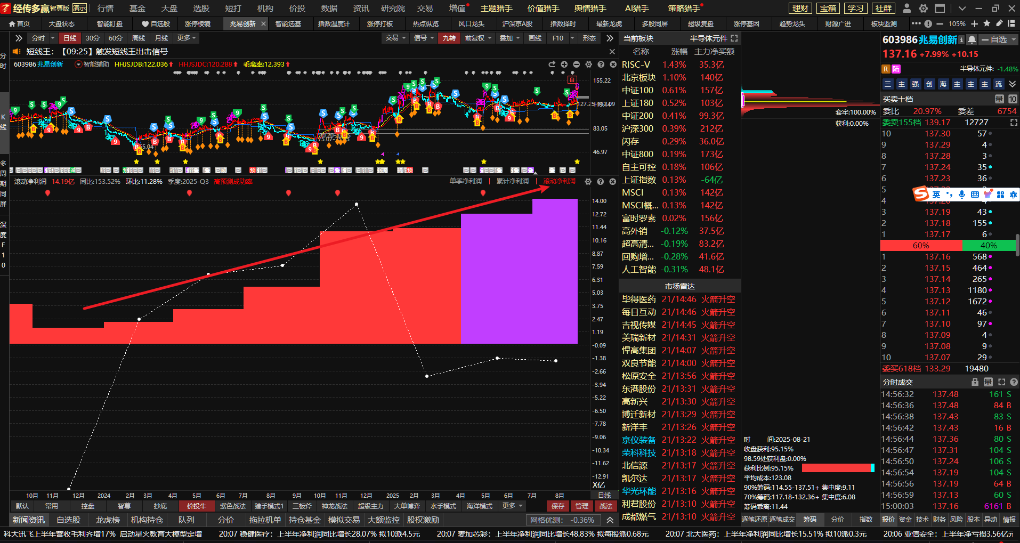Select the RISC-V row in sector list

pyautogui.click(x=679, y=64)
